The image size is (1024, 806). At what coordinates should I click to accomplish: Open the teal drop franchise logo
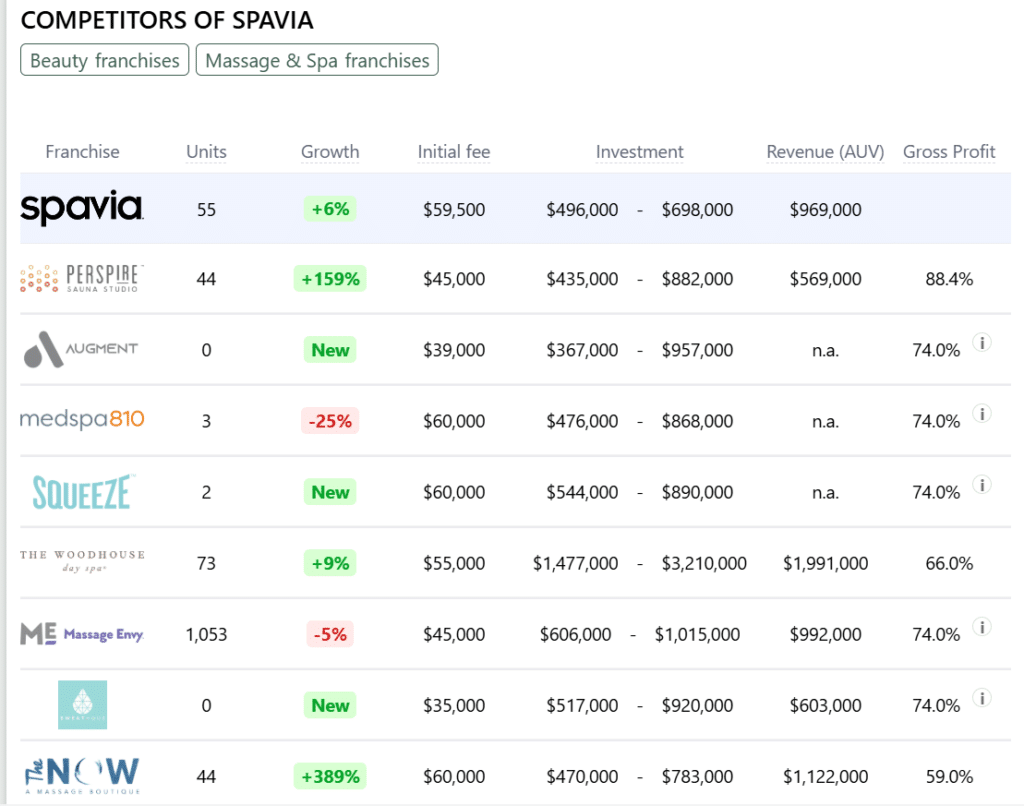82,705
